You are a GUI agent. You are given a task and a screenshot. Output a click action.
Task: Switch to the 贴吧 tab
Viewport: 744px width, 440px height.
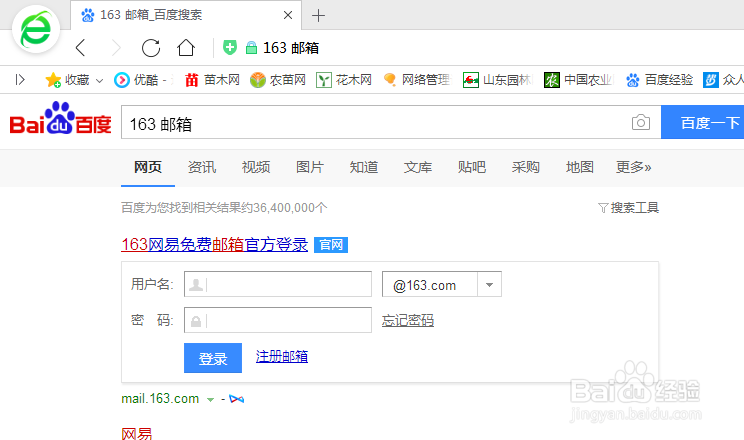click(472, 167)
